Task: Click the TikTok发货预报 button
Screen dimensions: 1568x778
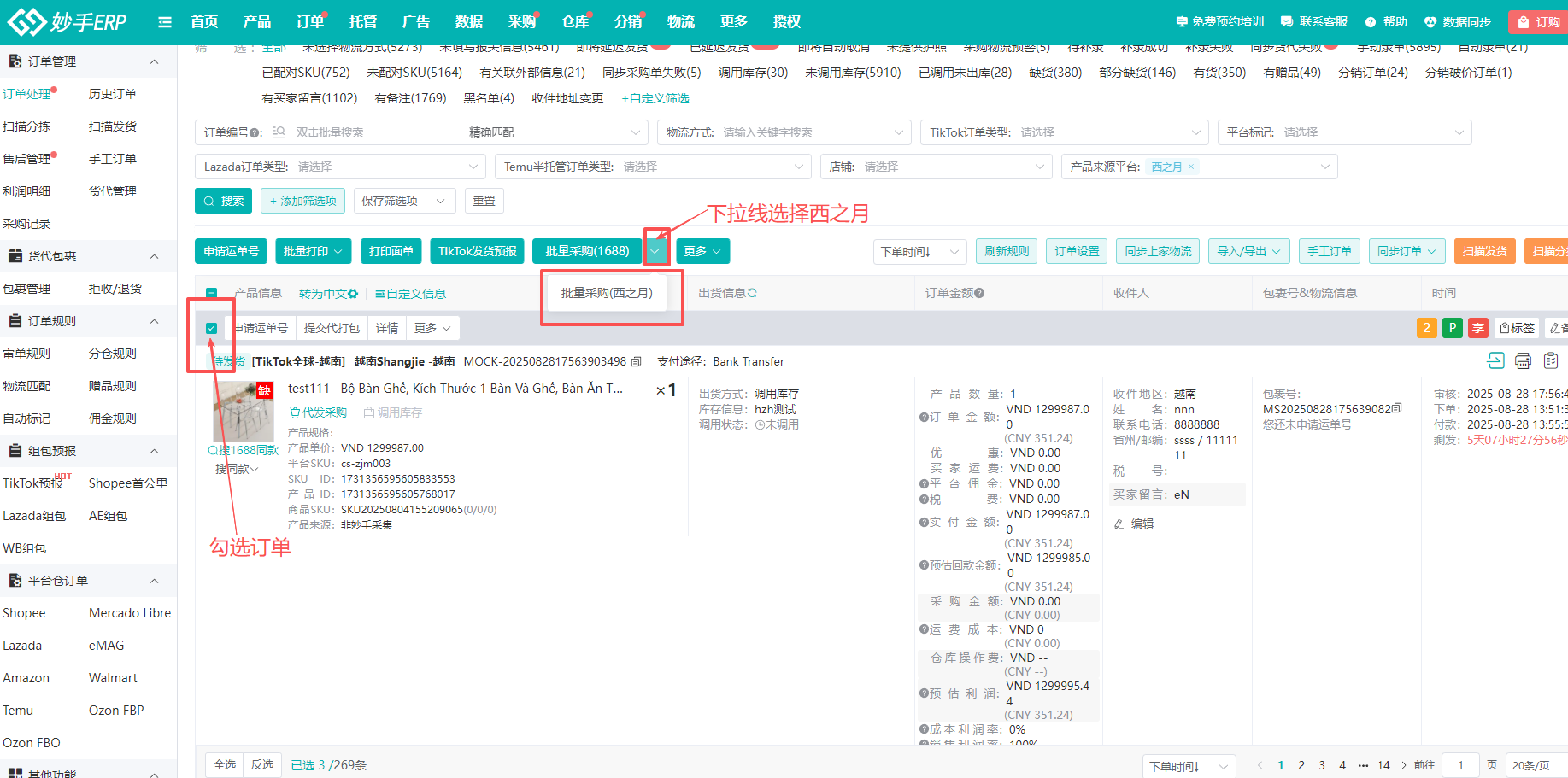Action: click(477, 251)
